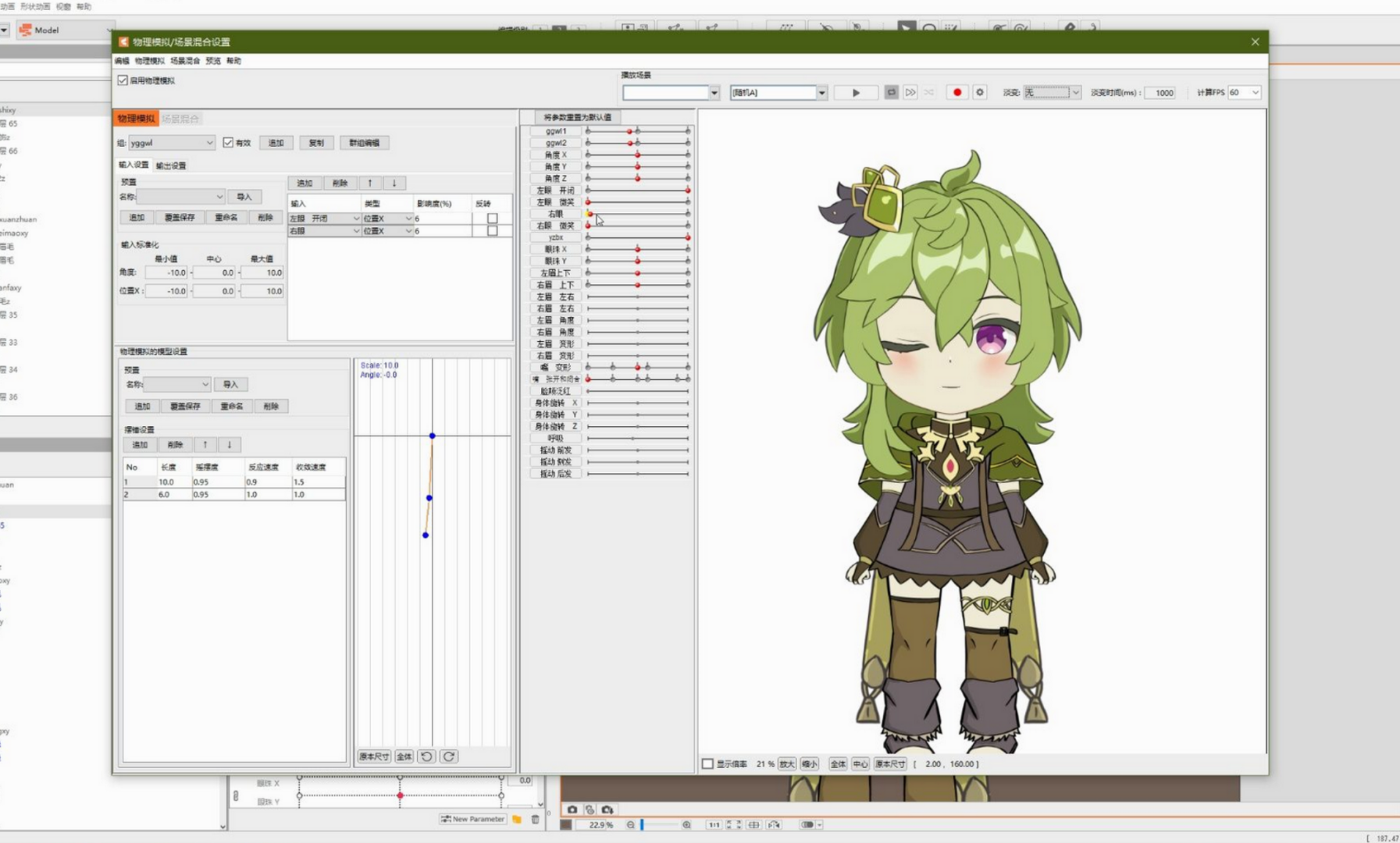The image size is (1400, 843).
Task: Open the 帮助 menu in dialog
Action: click(x=233, y=61)
